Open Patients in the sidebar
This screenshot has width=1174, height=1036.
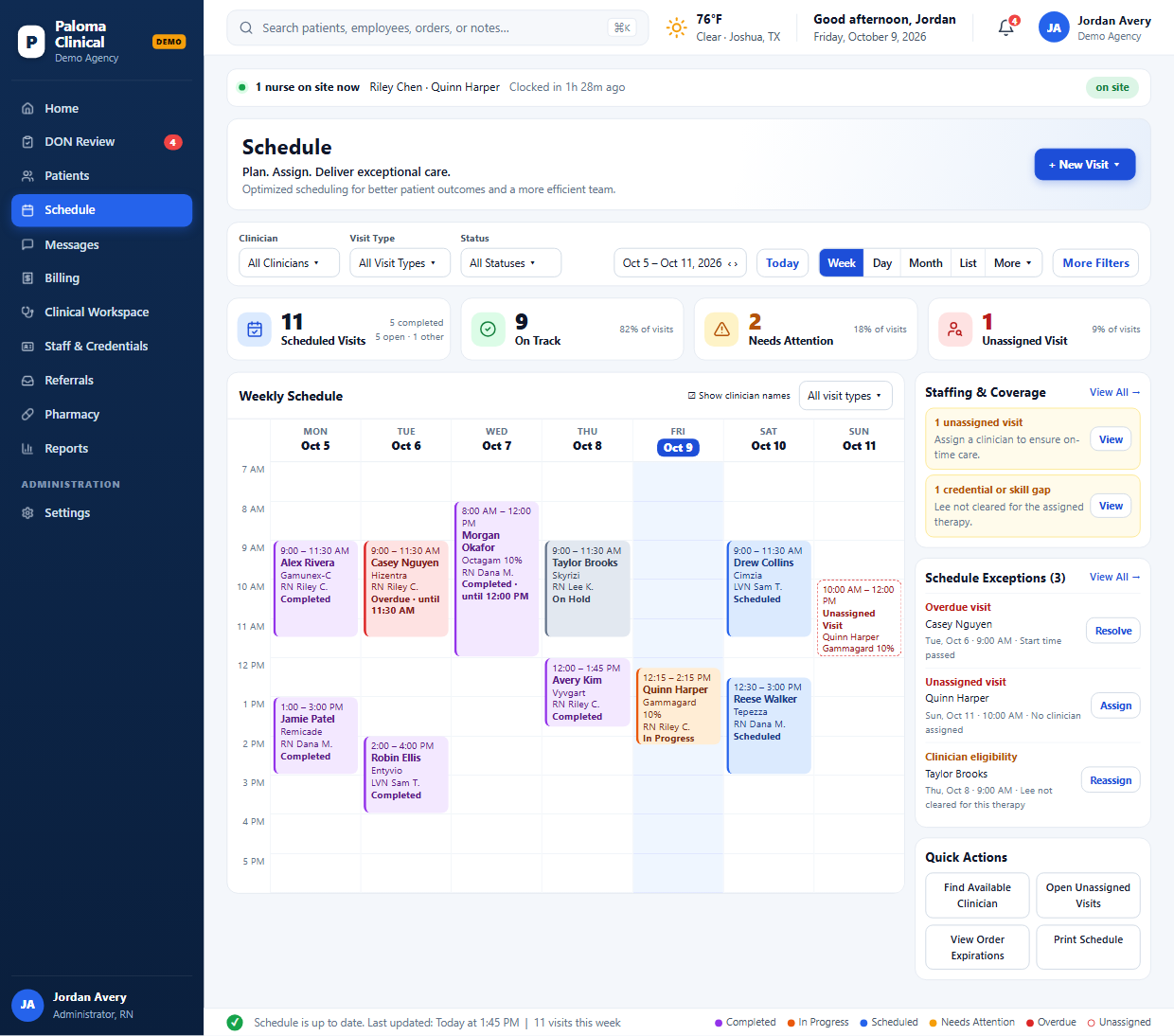click(x=101, y=176)
